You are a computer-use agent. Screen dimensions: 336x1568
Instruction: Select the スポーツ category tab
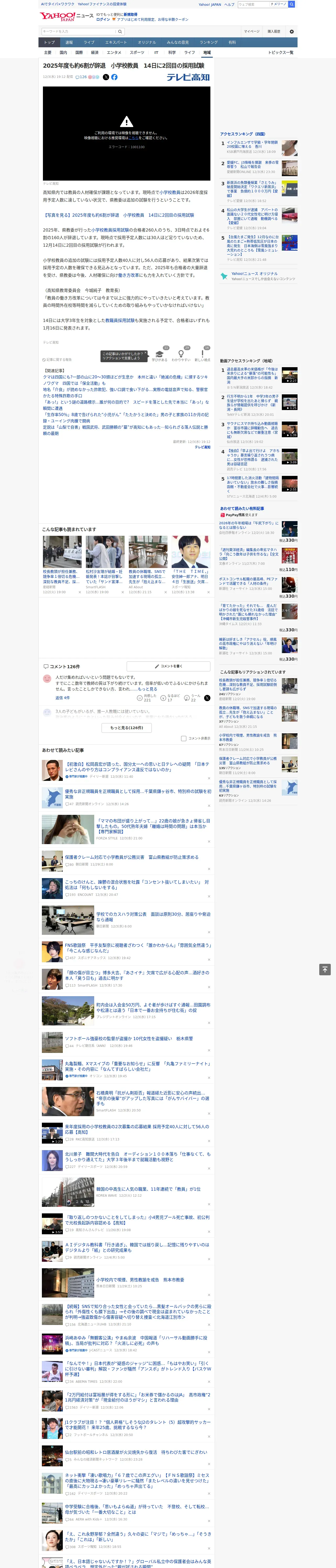[x=137, y=52]
